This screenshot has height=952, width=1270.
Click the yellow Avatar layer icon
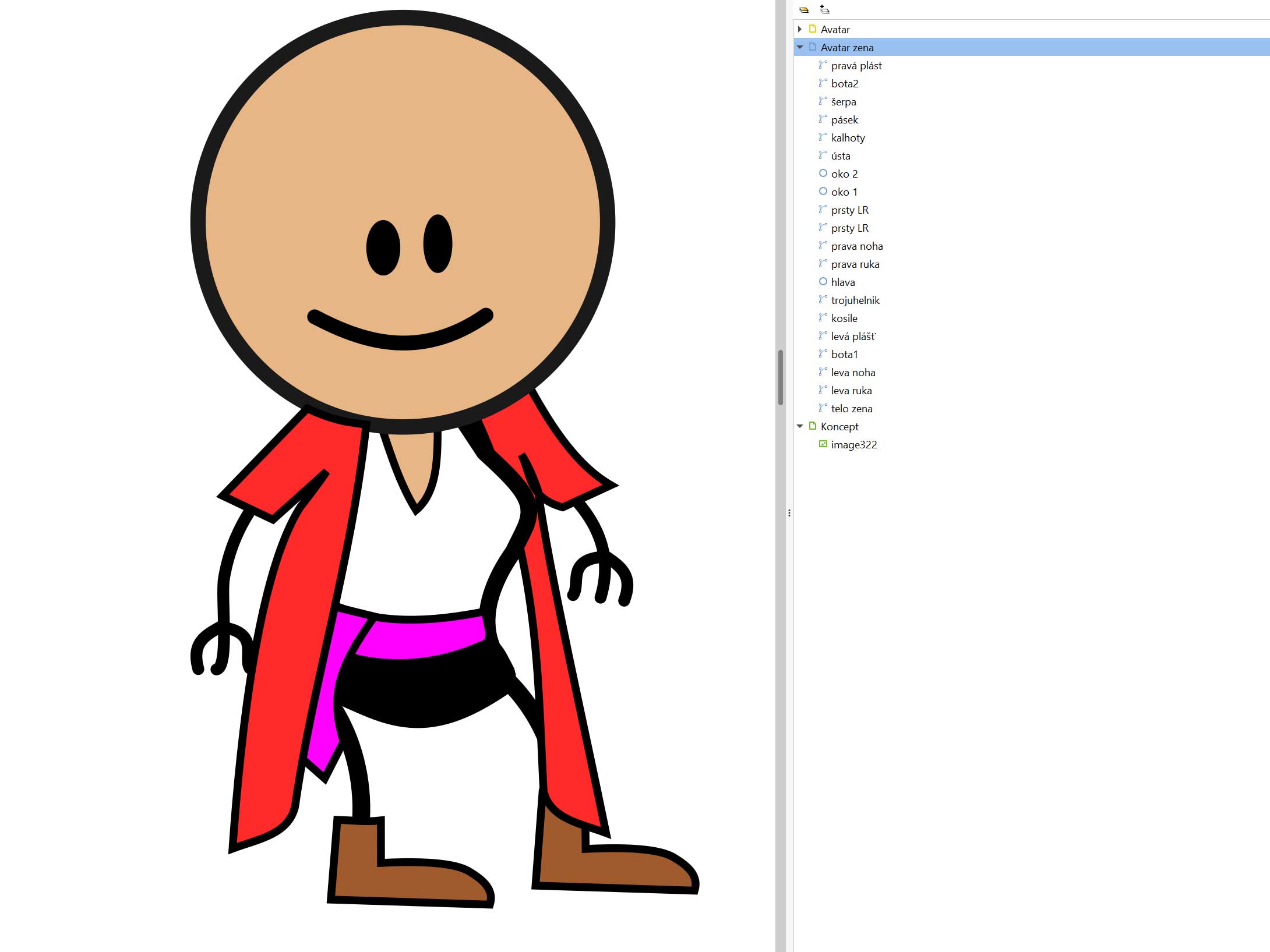pyautogui.click(x=813, y=29)
